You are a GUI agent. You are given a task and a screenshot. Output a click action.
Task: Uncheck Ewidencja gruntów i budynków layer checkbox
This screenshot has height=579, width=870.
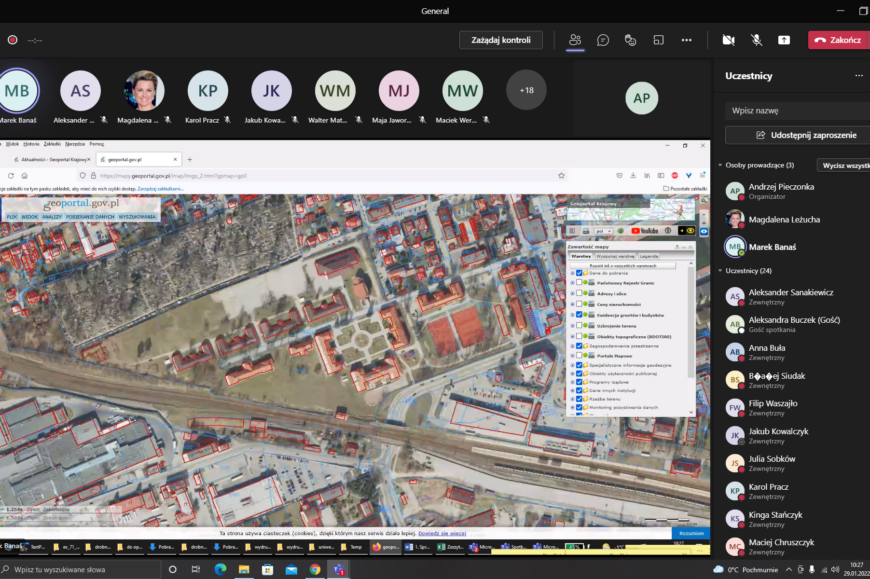tap(579, 315)
